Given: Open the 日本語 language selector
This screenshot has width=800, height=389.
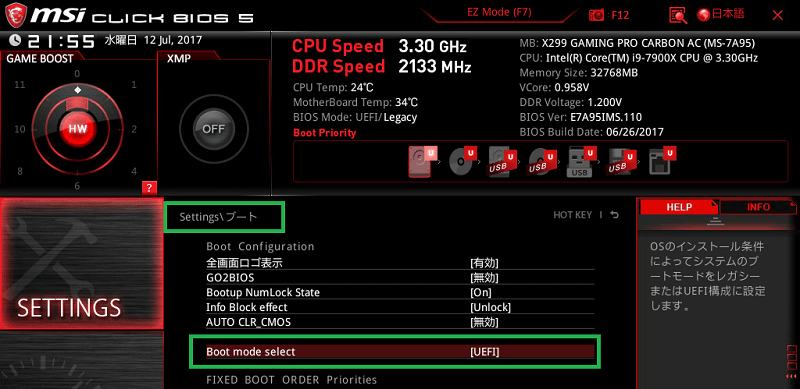Looking at the screenshot, I should click(x=720, y=15).
